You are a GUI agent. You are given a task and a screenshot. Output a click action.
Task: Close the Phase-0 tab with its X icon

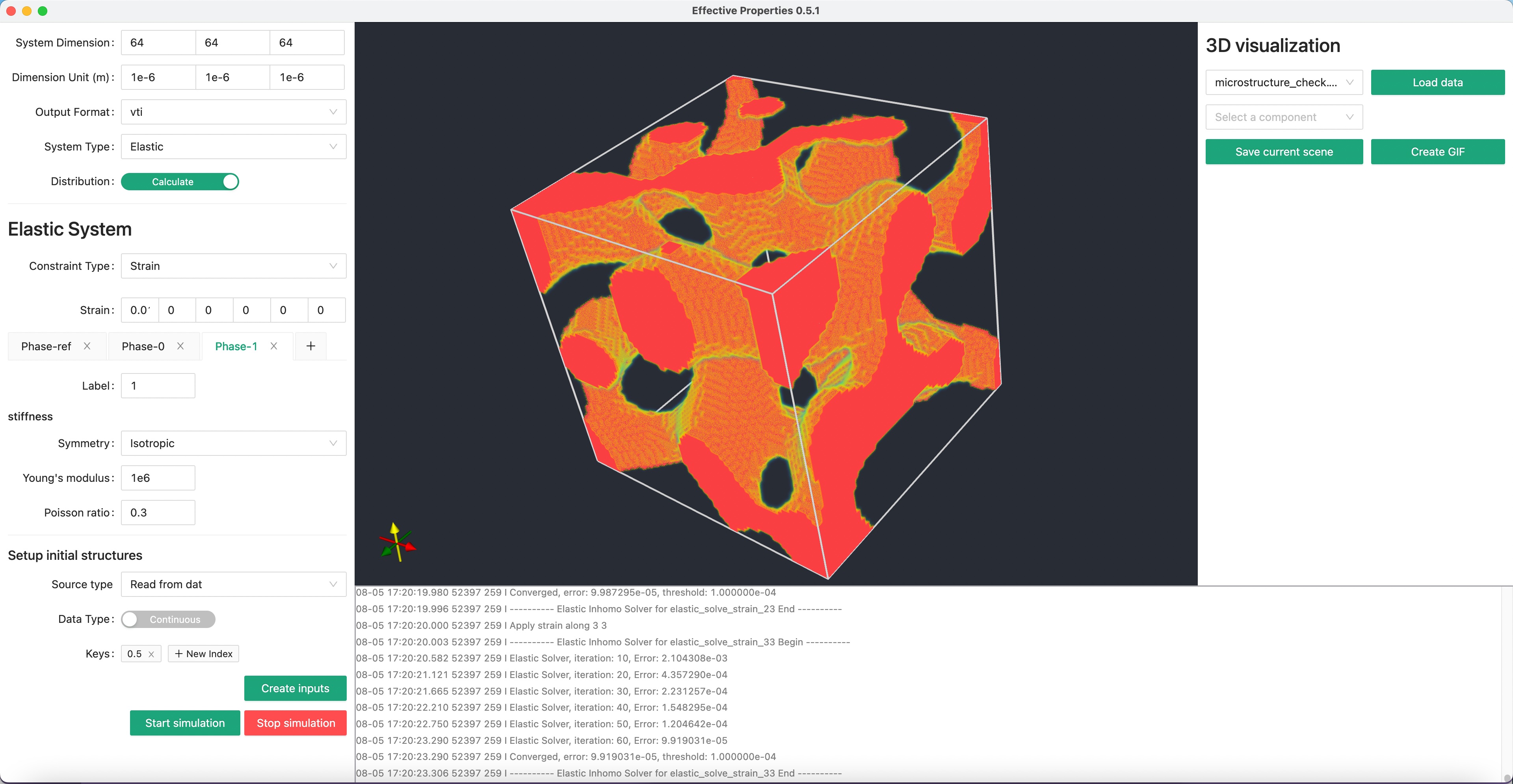180,346
